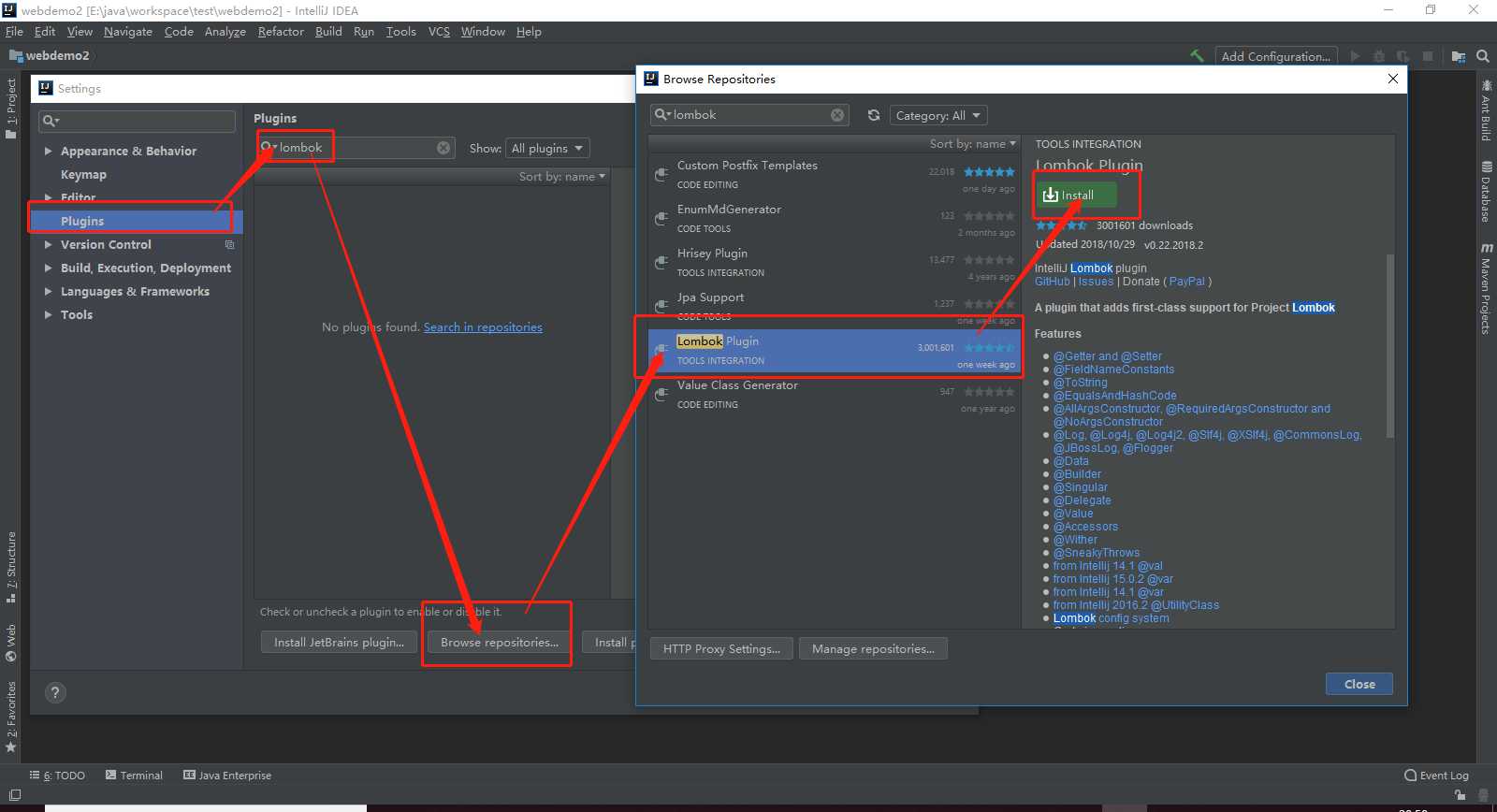Open the GitHub link for Lombok
This screenshot has width=1497, height=812.
[x=1053, y=282]
